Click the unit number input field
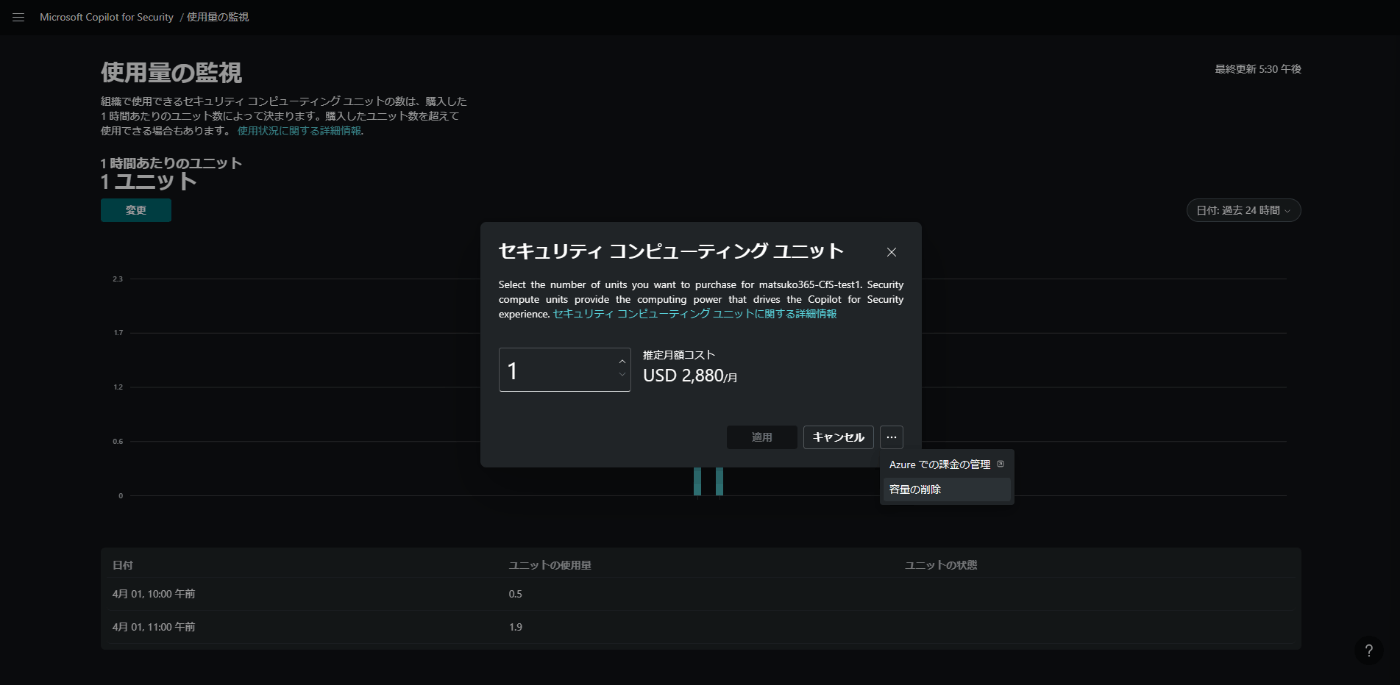 [565, 370]
